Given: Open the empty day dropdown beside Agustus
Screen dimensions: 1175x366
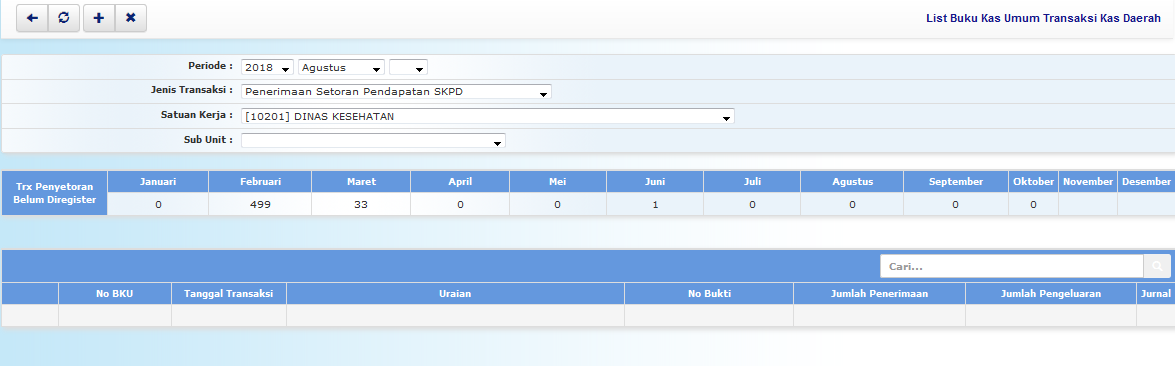Looking at the screenshot, I should tap(408, 68).
